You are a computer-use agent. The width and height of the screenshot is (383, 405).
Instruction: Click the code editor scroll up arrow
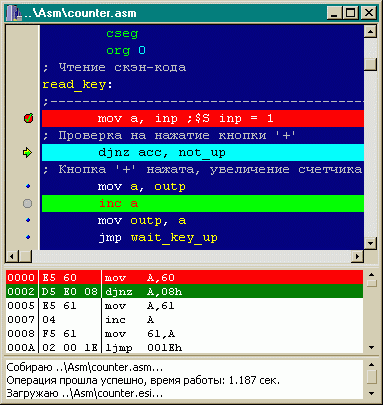point(370,32)
